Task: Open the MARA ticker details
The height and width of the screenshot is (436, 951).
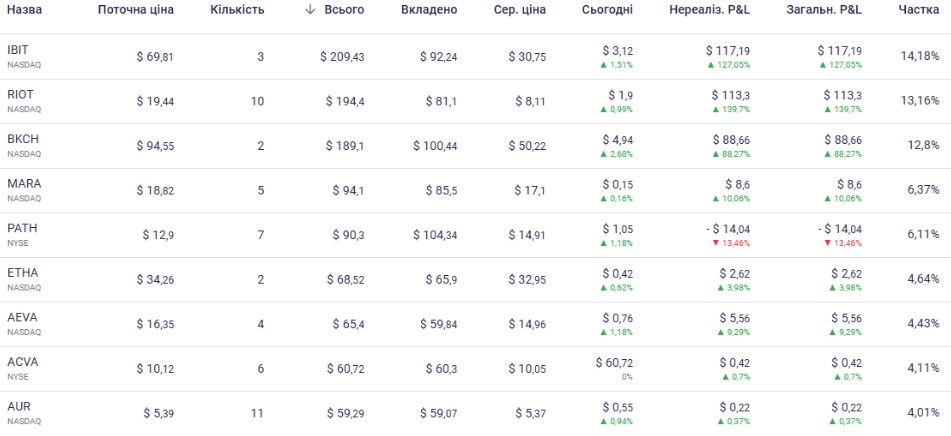Action: coord(23,184)
